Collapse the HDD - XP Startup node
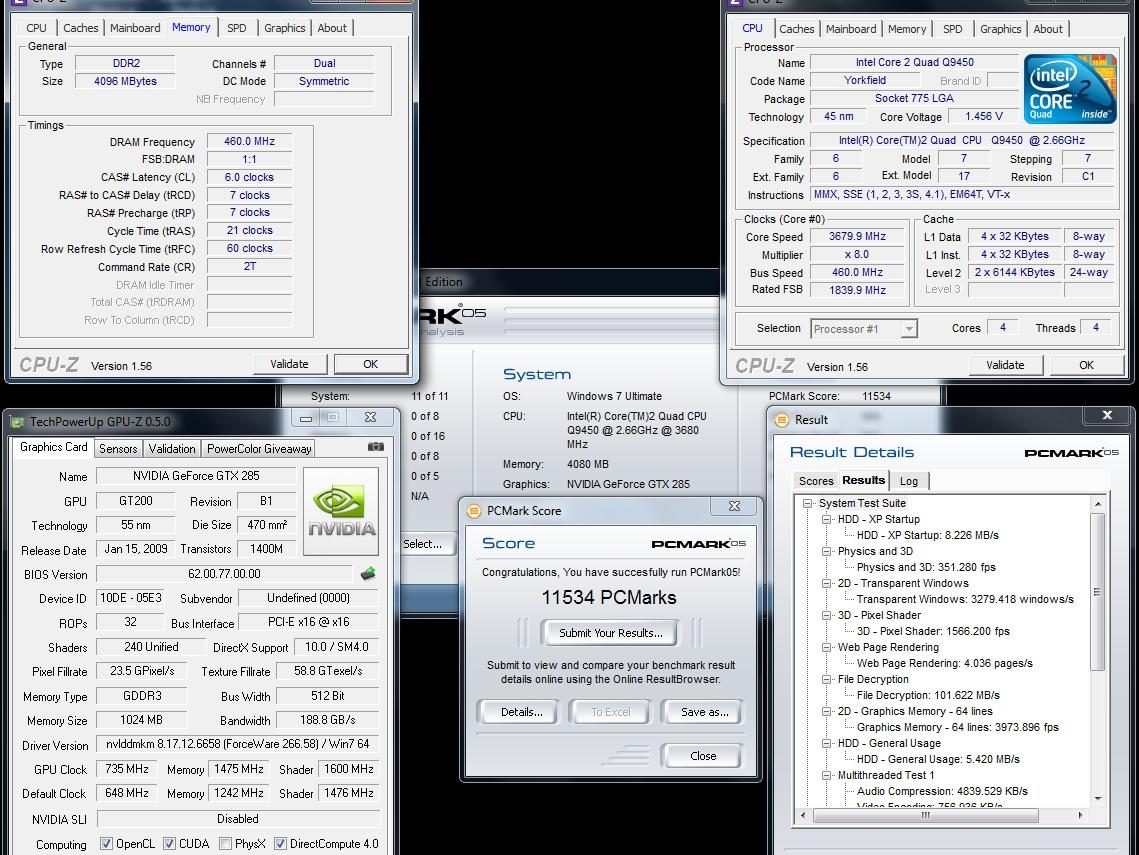The width and height of the screenshot is (1139, 855). [x=826, y=519]
